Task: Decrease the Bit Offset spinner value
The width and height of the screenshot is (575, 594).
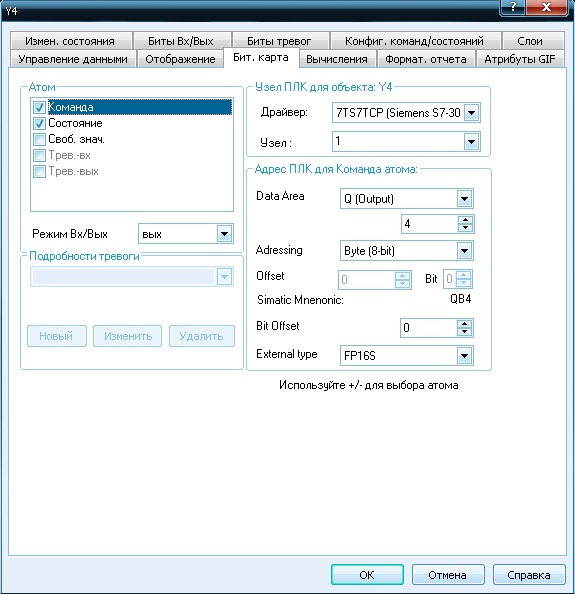Action: pos(464,332)
